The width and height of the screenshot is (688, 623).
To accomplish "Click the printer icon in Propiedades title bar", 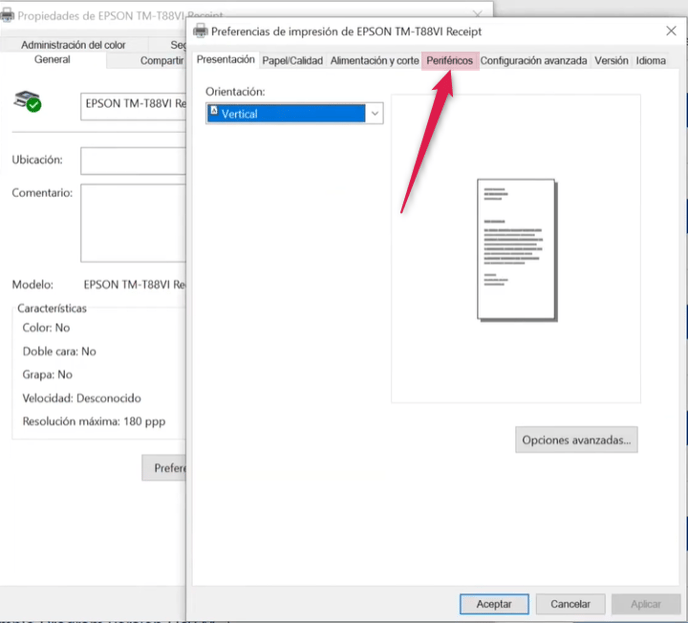I will click(x=7, y=15).
